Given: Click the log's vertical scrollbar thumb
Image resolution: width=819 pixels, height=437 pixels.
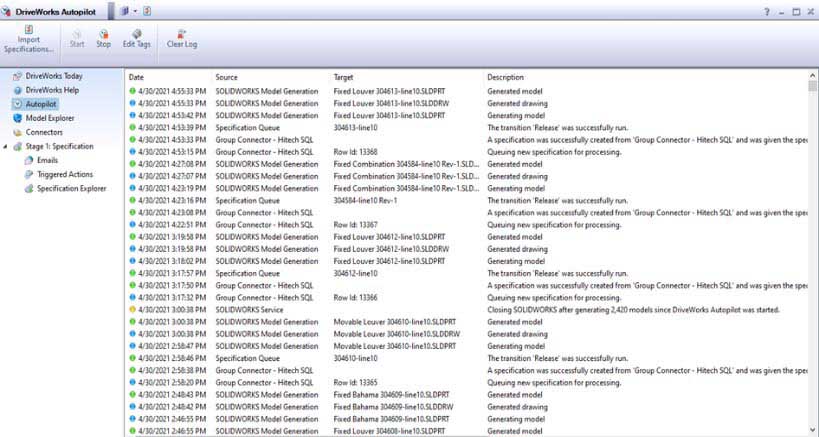Looking at the screenshot, I should point(812,86).
